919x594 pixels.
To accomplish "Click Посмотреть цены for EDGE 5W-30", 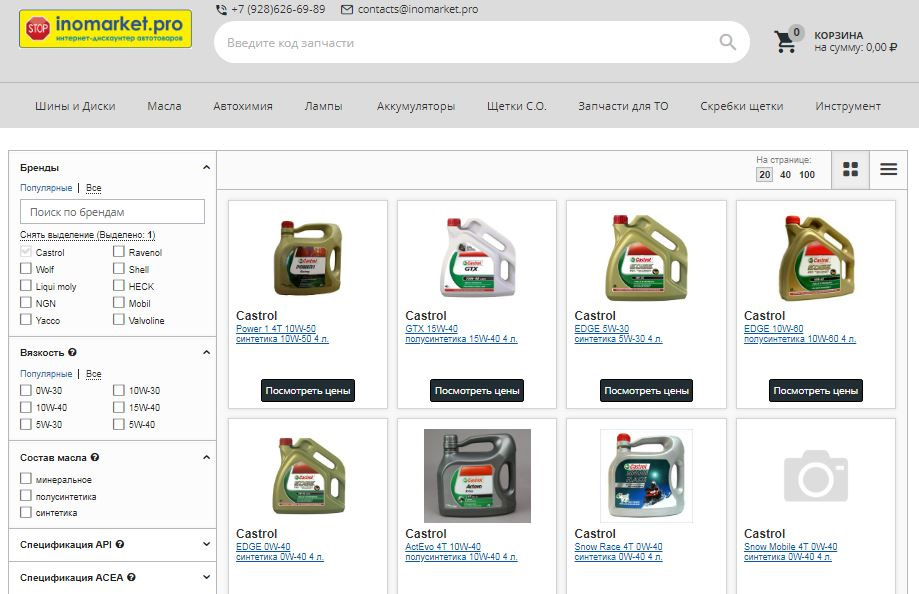I will click(x=646, y=391).
